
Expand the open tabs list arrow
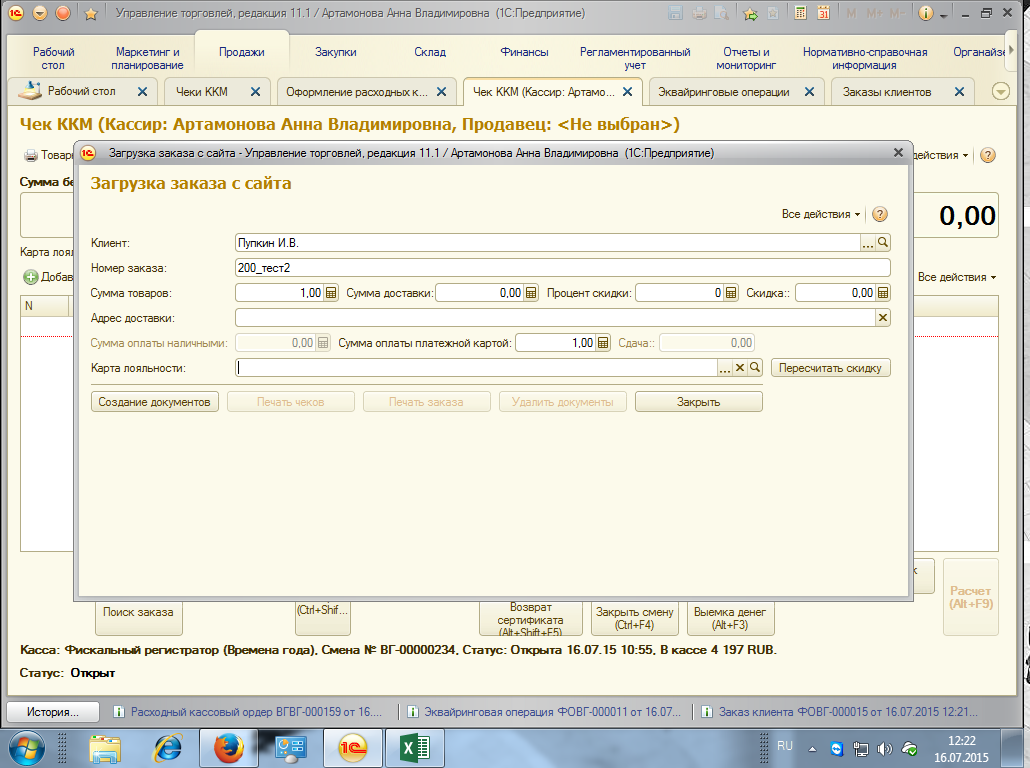[1000, 92]
